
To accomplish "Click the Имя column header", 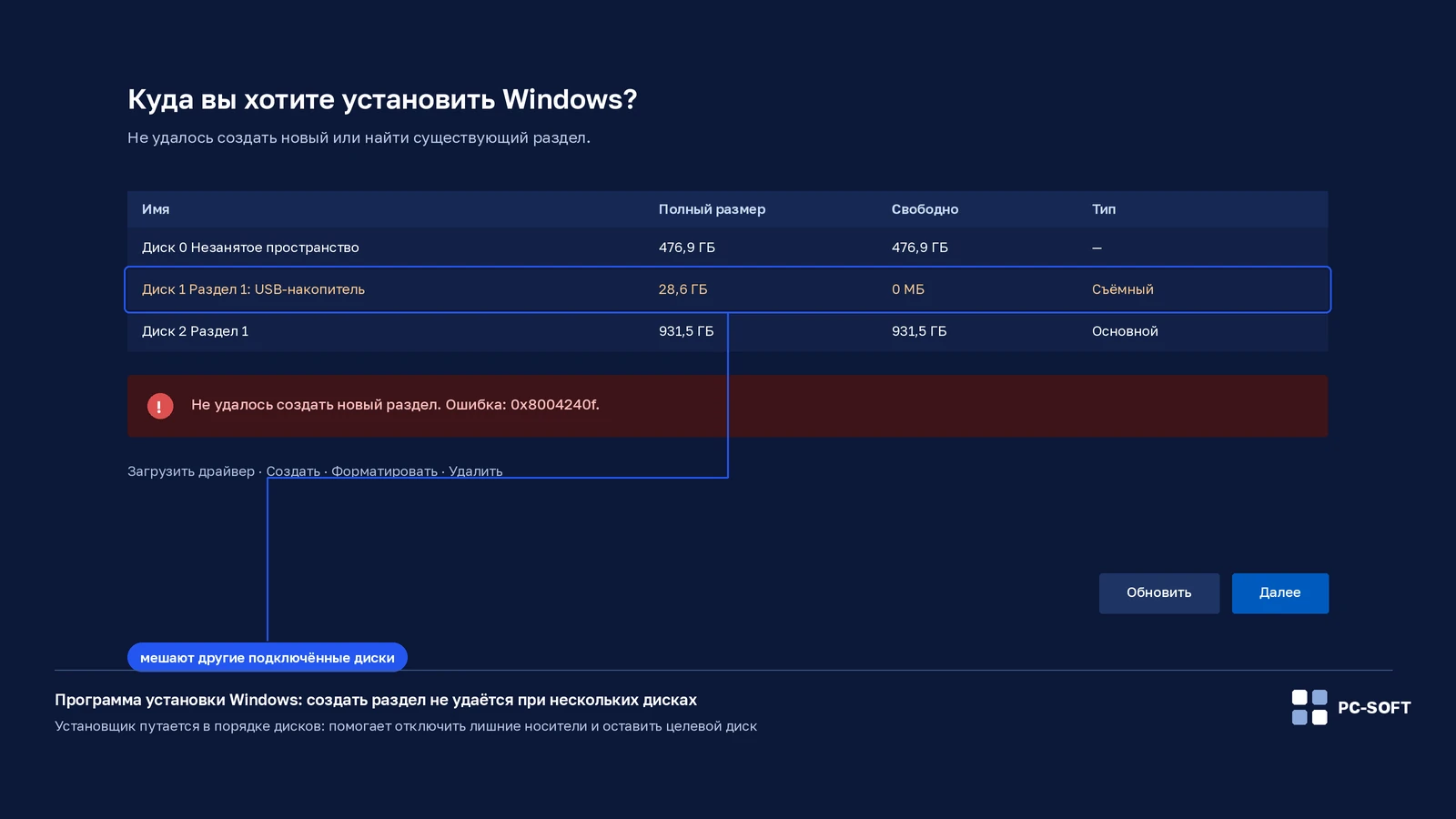I will 156,209.
